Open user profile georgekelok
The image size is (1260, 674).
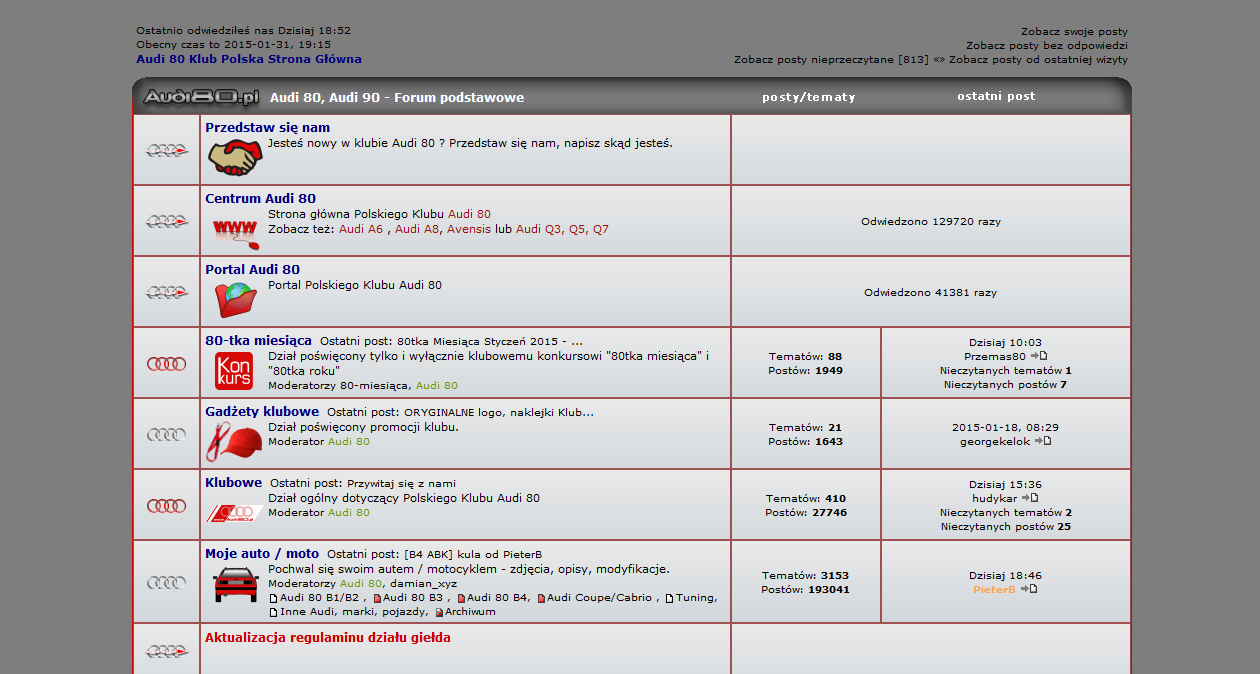point(995,441)
